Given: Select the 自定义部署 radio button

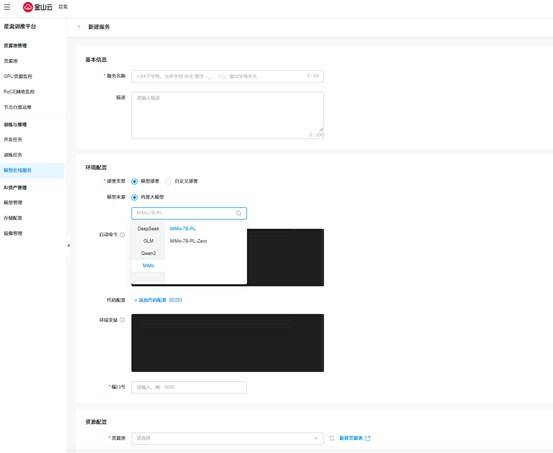Looking at the screenshot, I should [168, 181].
